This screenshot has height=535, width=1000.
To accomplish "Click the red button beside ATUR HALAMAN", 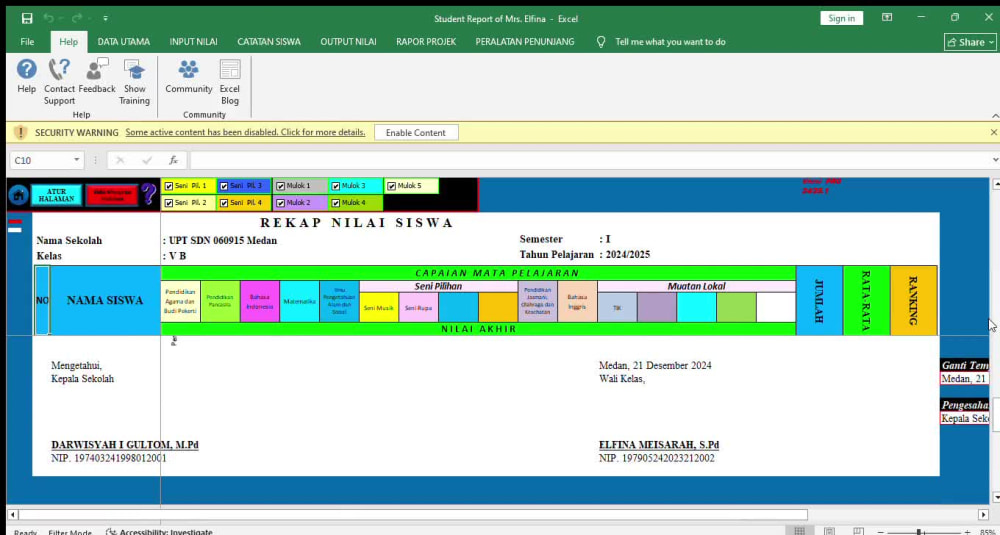I will (x=112, y=195).
